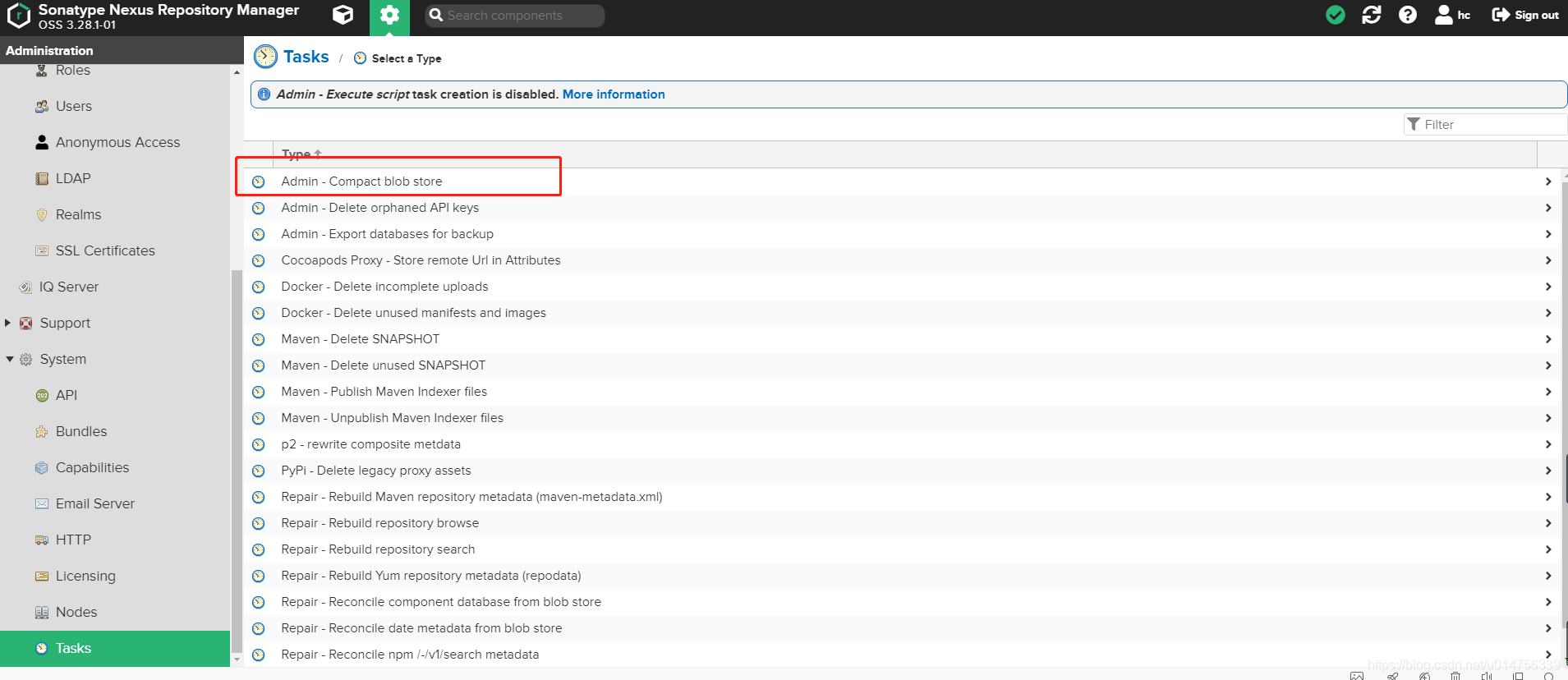This screenshot has height=680, width=1568.
Task: Open Email Server in the sidebar
Action: 94,503
